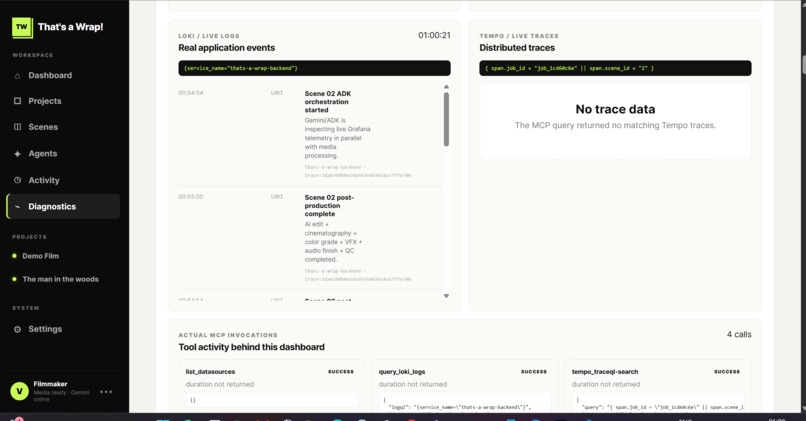Image resolution: width=806 pixels, height=421 pixels.
Task: Click the Settings gear icon
Action: (x=17, y=329)
